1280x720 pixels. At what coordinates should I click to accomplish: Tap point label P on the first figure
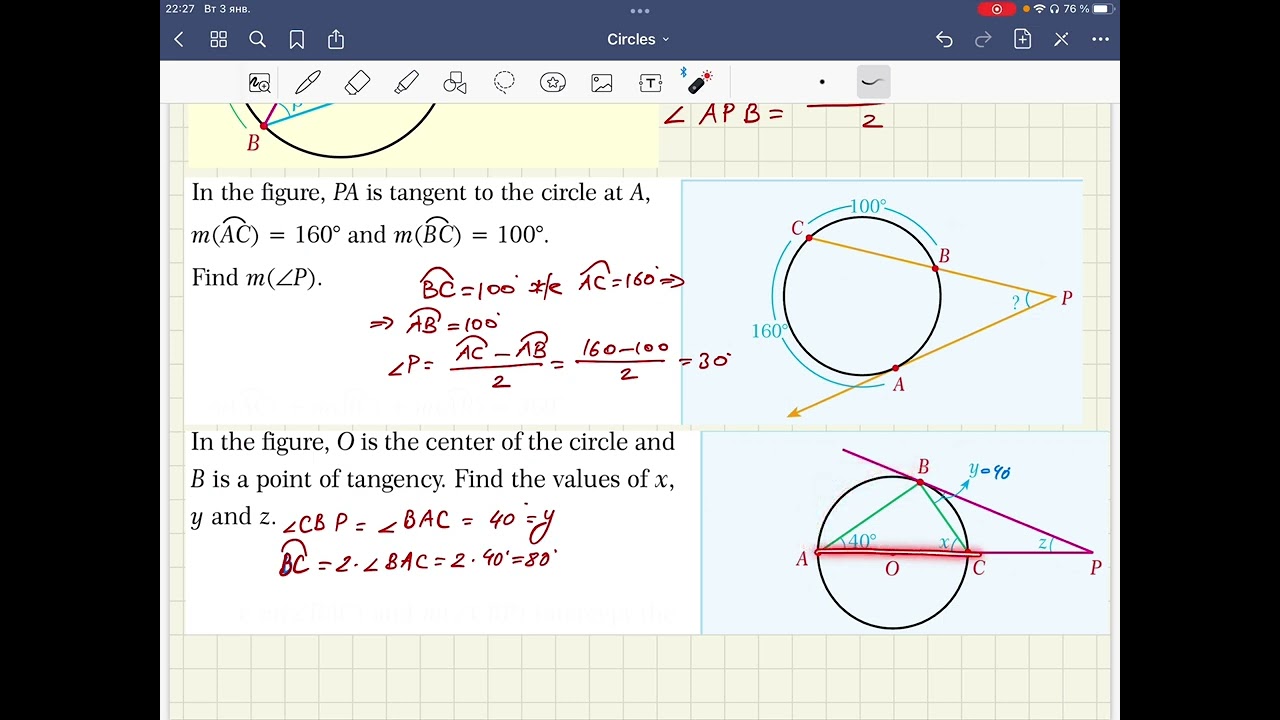[x=1067, y=298]
